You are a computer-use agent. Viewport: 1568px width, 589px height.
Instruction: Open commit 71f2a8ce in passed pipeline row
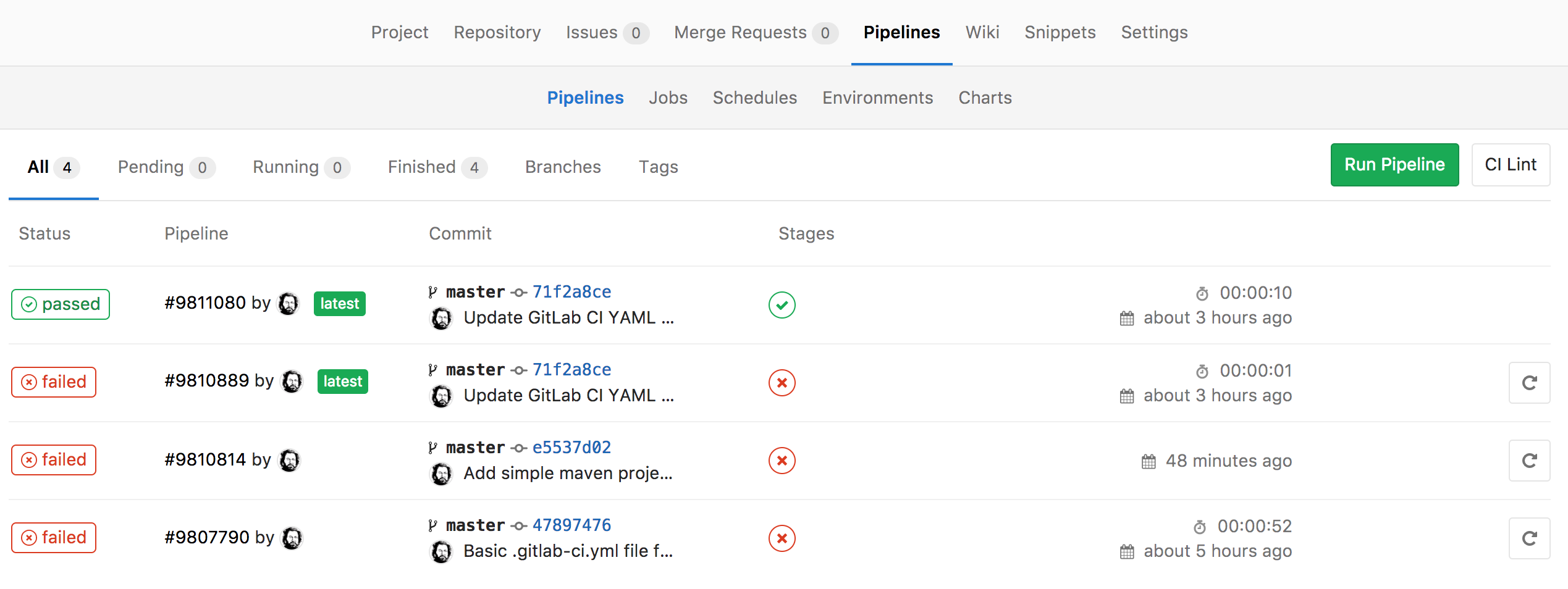571,292
